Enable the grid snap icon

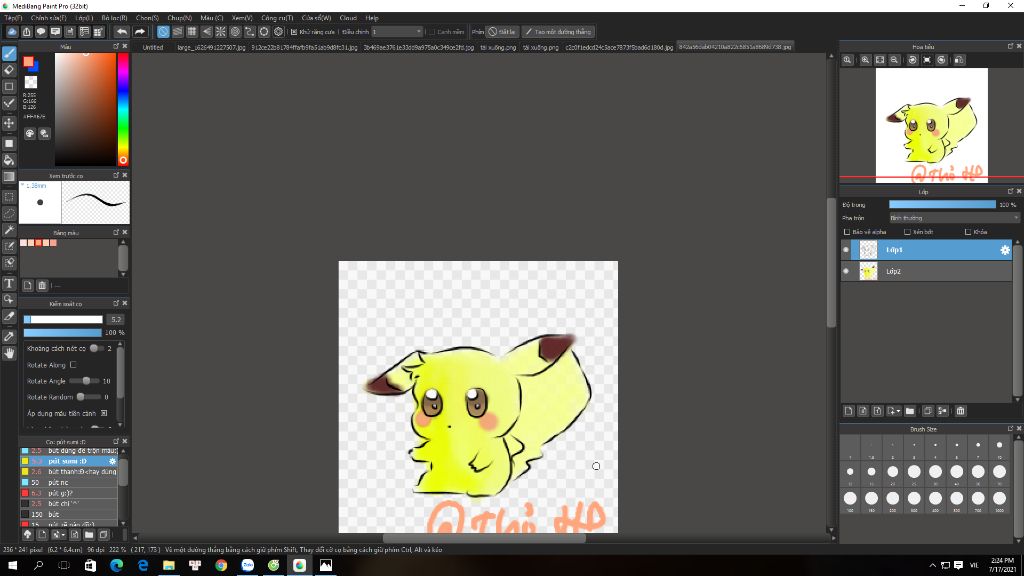(192, 31)
